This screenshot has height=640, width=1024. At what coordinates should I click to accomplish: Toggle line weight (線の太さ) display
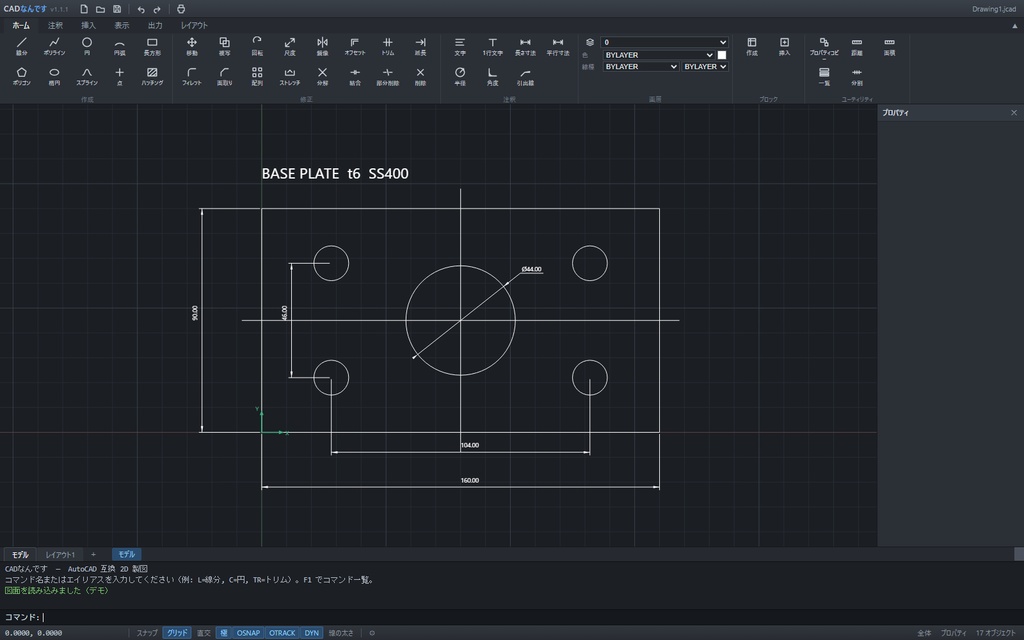click(x=341, y=633)
